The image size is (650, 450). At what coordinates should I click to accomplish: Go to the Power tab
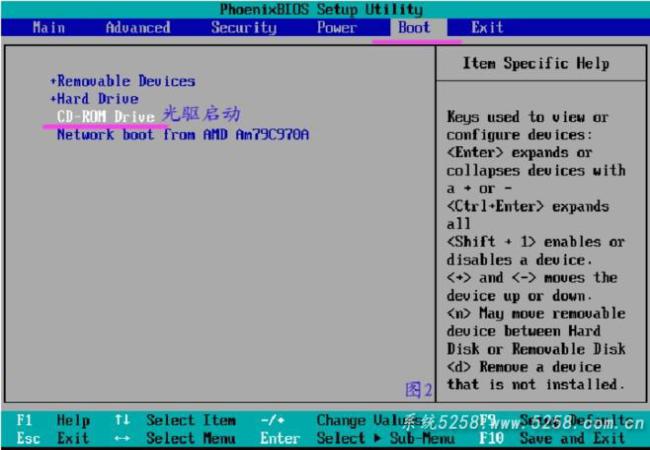point(337,28)
